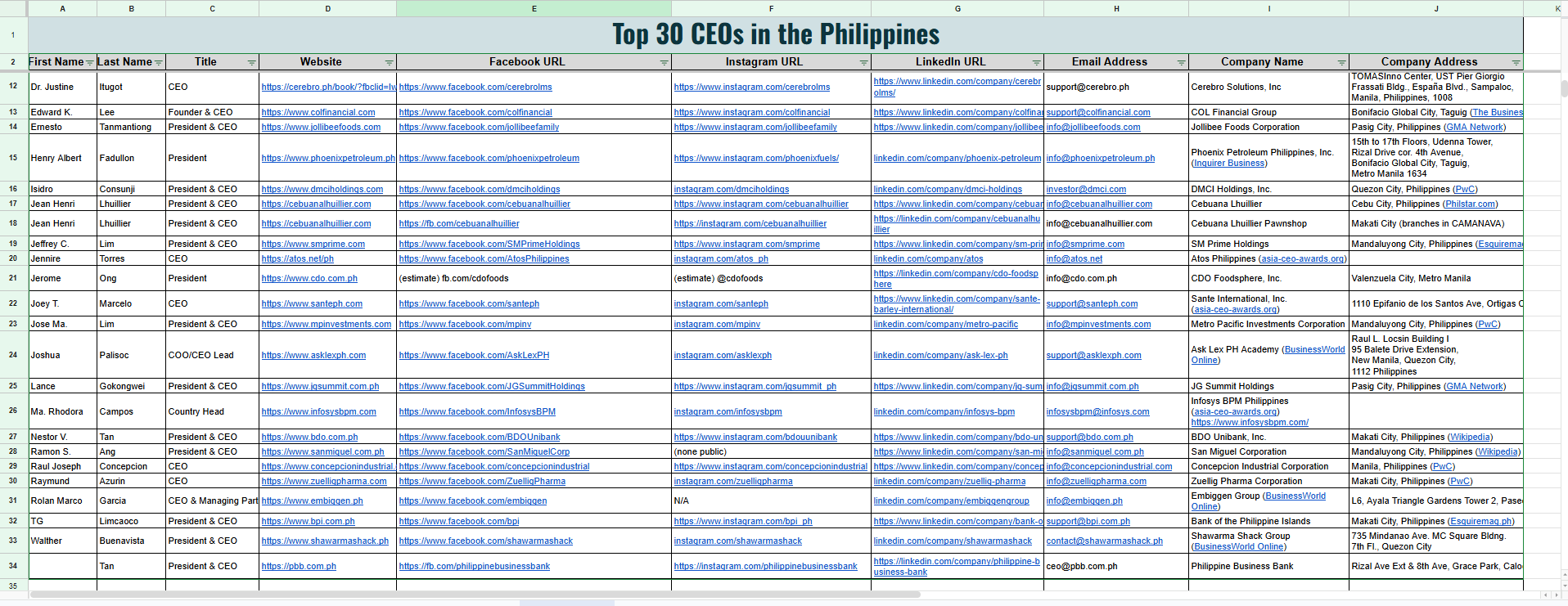
Task: Select the 'Founder & CEO' title cell
Action: click(213, 112)
